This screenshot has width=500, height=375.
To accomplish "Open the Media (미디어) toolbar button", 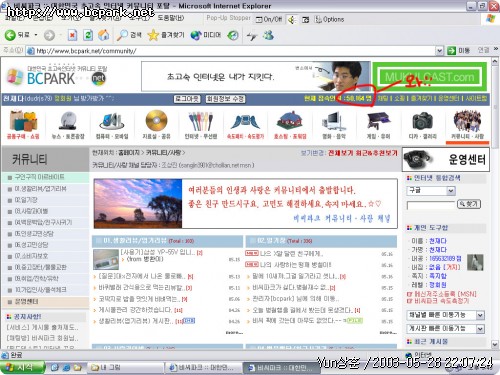I will point(206,35).
